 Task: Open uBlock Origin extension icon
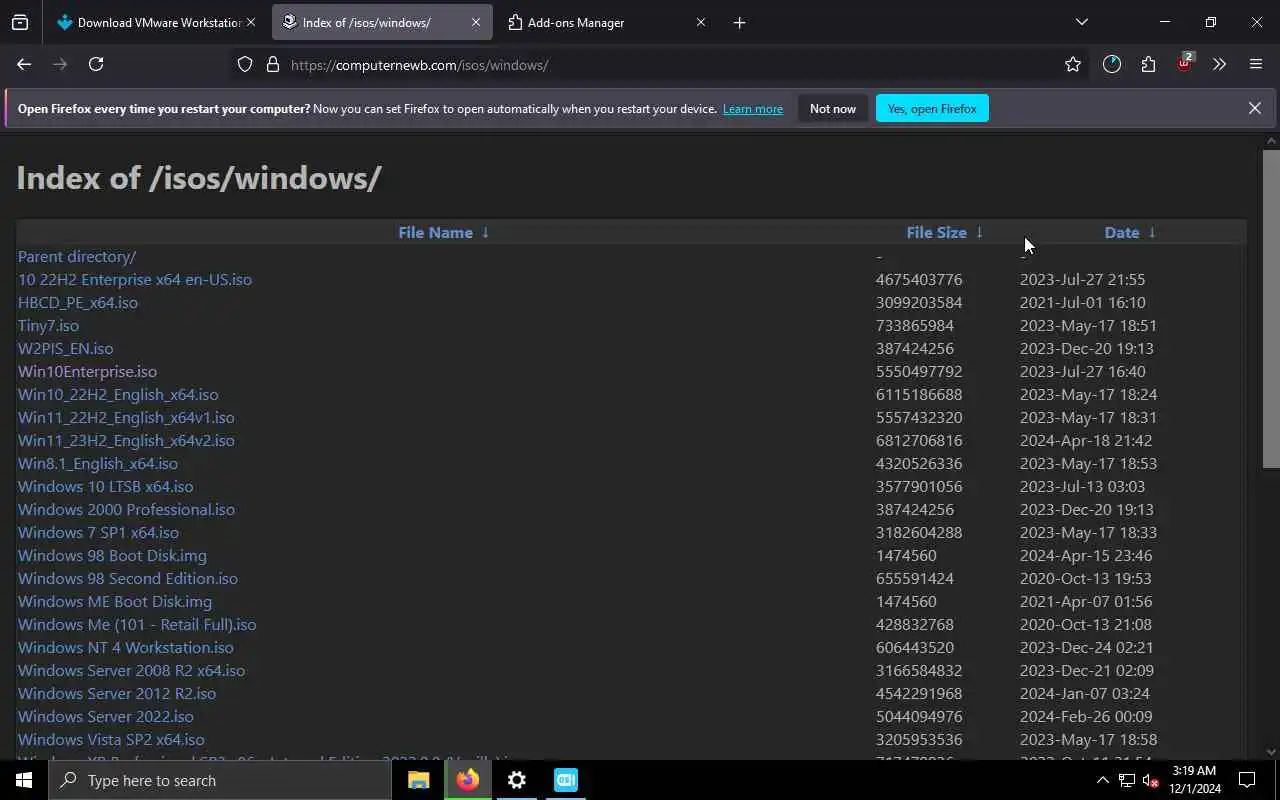tap(1184, 63)
